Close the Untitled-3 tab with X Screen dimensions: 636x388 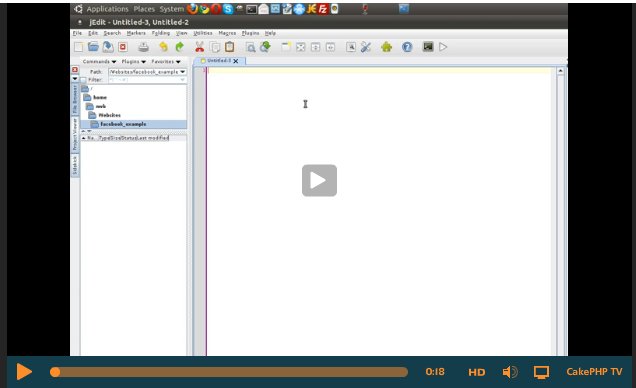(236, 61)
